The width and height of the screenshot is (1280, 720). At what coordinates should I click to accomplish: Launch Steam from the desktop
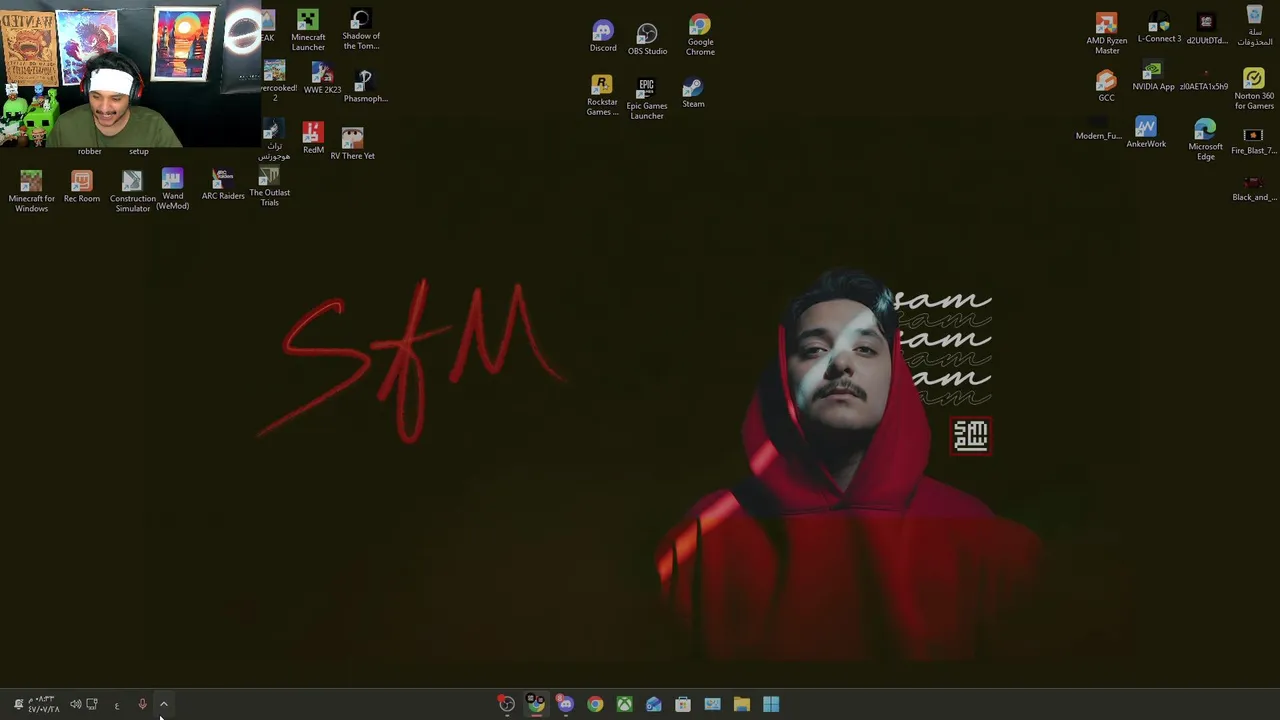click(693, 93)
